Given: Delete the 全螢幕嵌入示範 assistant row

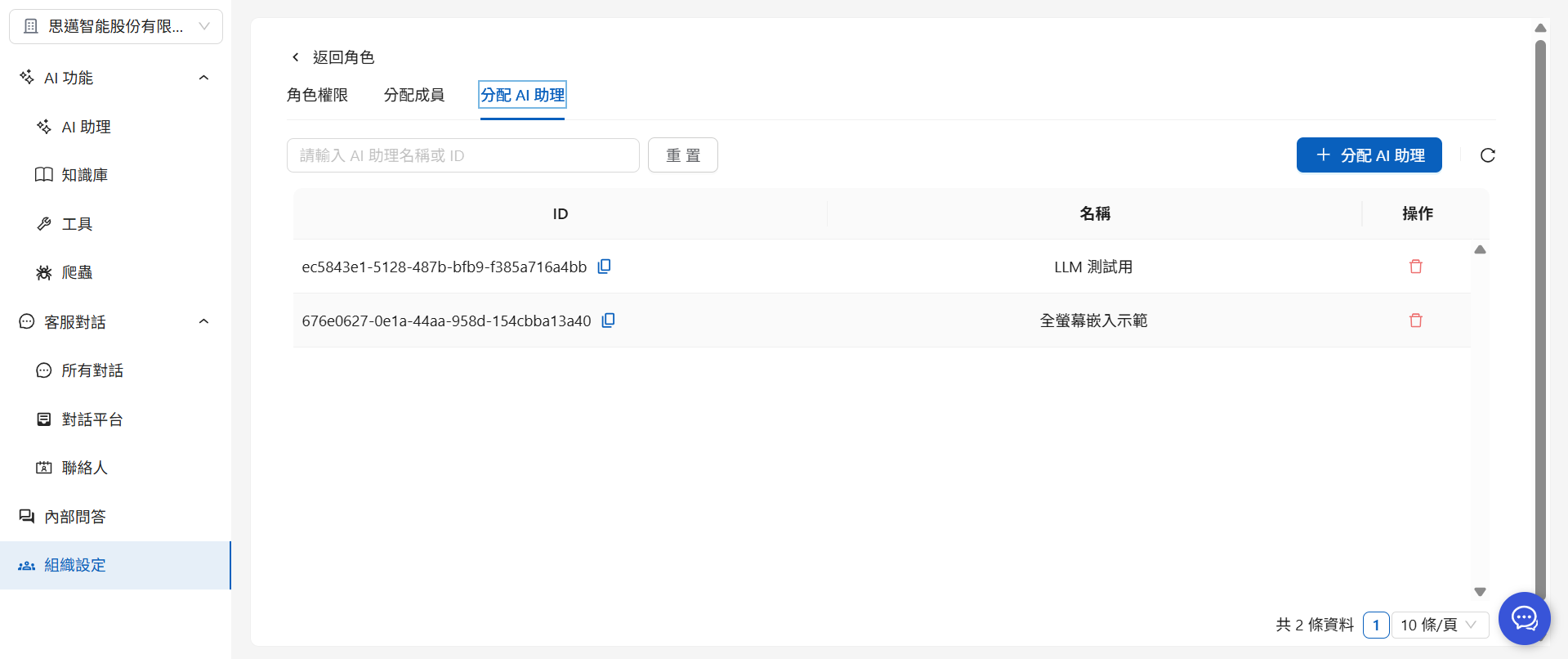Looking at the screenshot, I should click(x=1415, y=321).
